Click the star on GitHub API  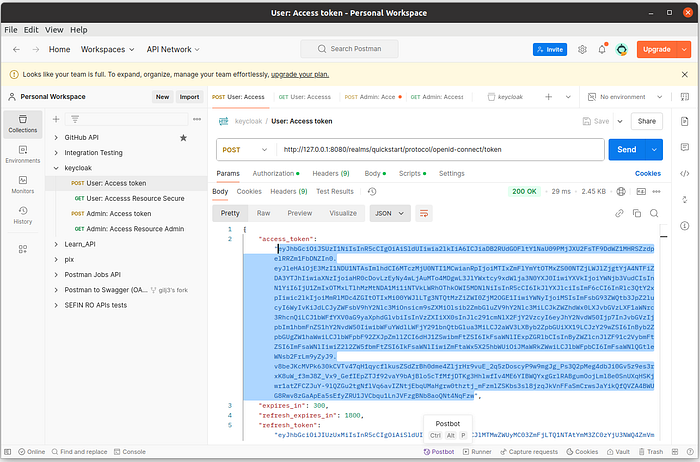click(x=183, y=137)
